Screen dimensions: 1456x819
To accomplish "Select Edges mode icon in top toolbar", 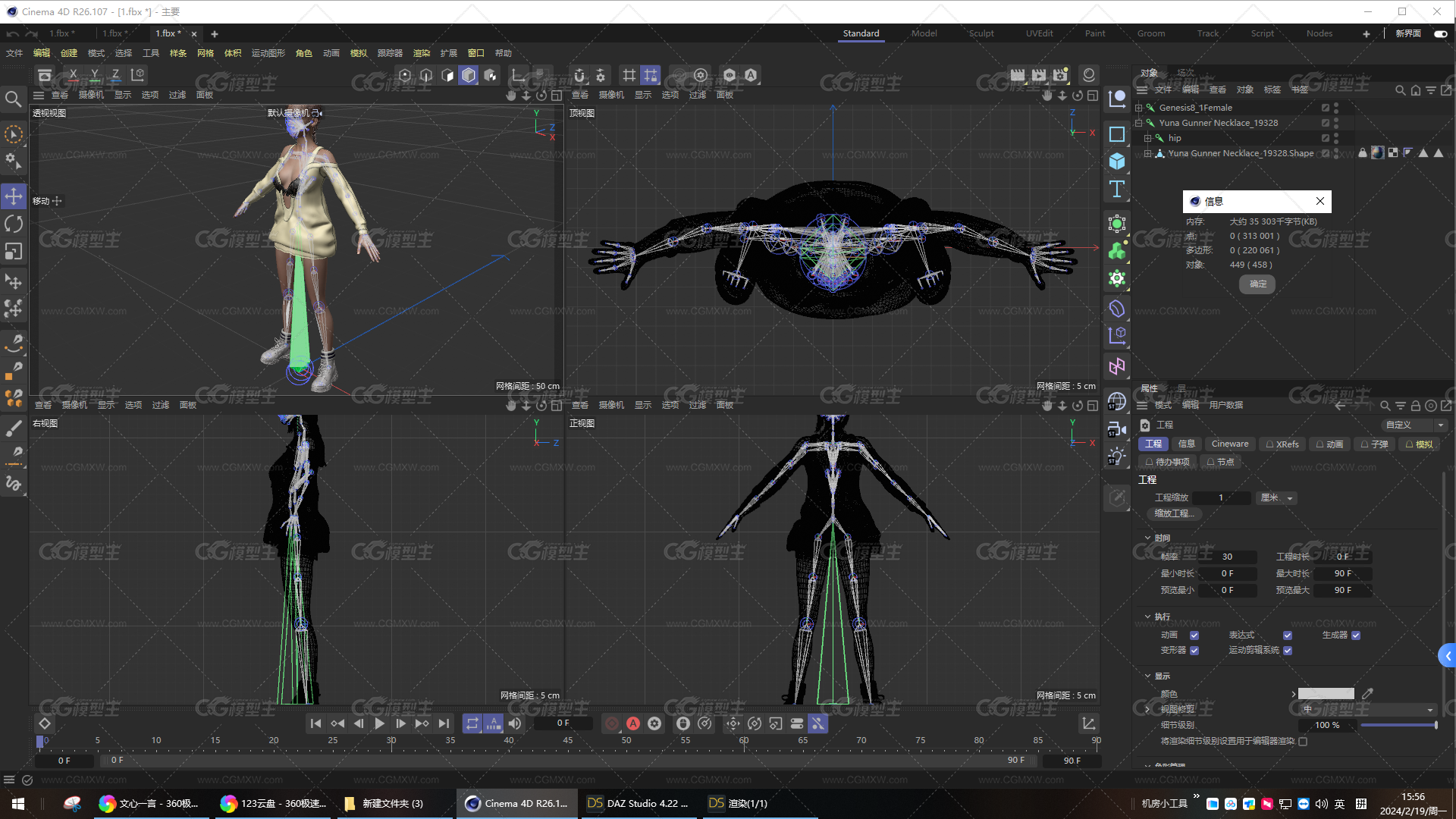I will (426, 75).
